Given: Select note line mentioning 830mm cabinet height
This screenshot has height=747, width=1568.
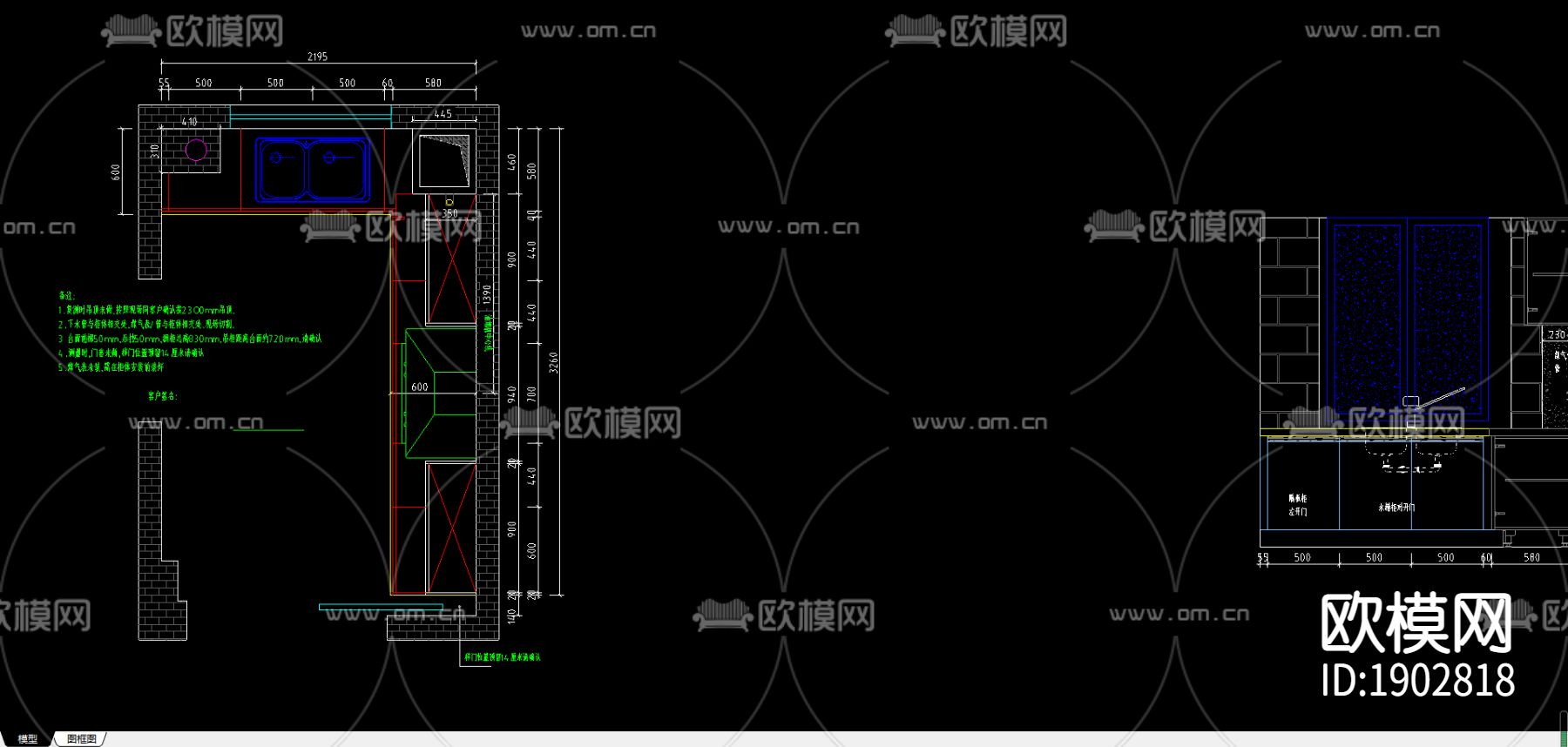Looking at the screenshot, I should (190, 339).
